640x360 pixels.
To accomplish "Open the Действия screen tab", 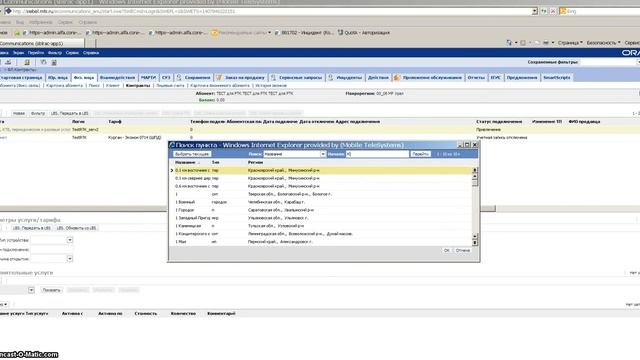I will (378, 77).
